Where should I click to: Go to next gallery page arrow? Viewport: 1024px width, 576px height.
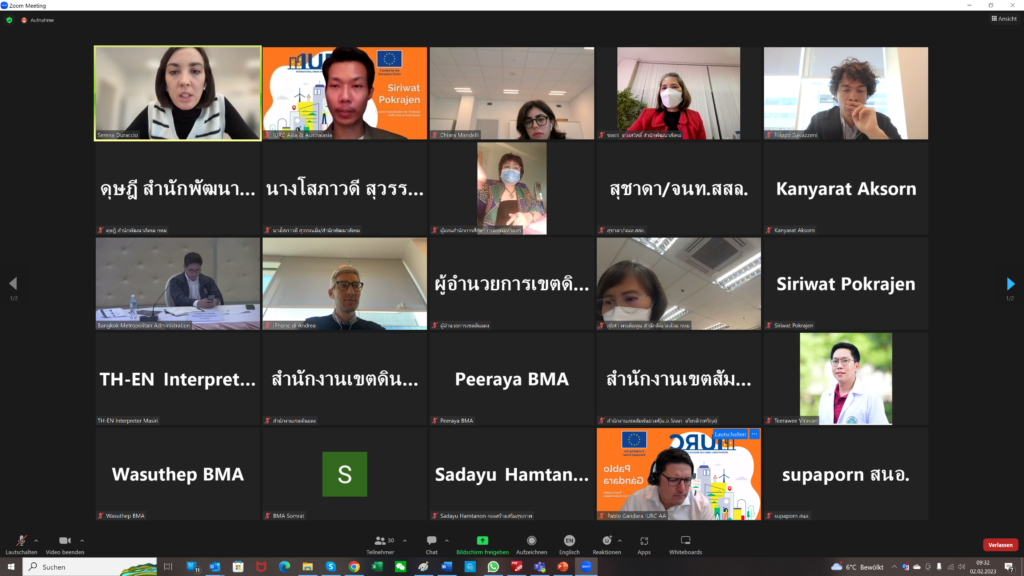click(x=1010, y=284)
